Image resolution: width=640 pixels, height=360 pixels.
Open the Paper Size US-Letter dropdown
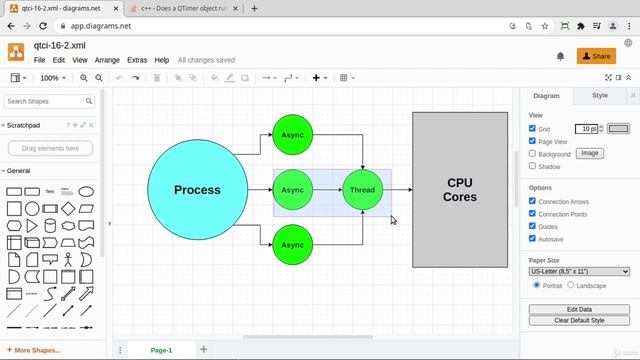[x=579, y=271]
